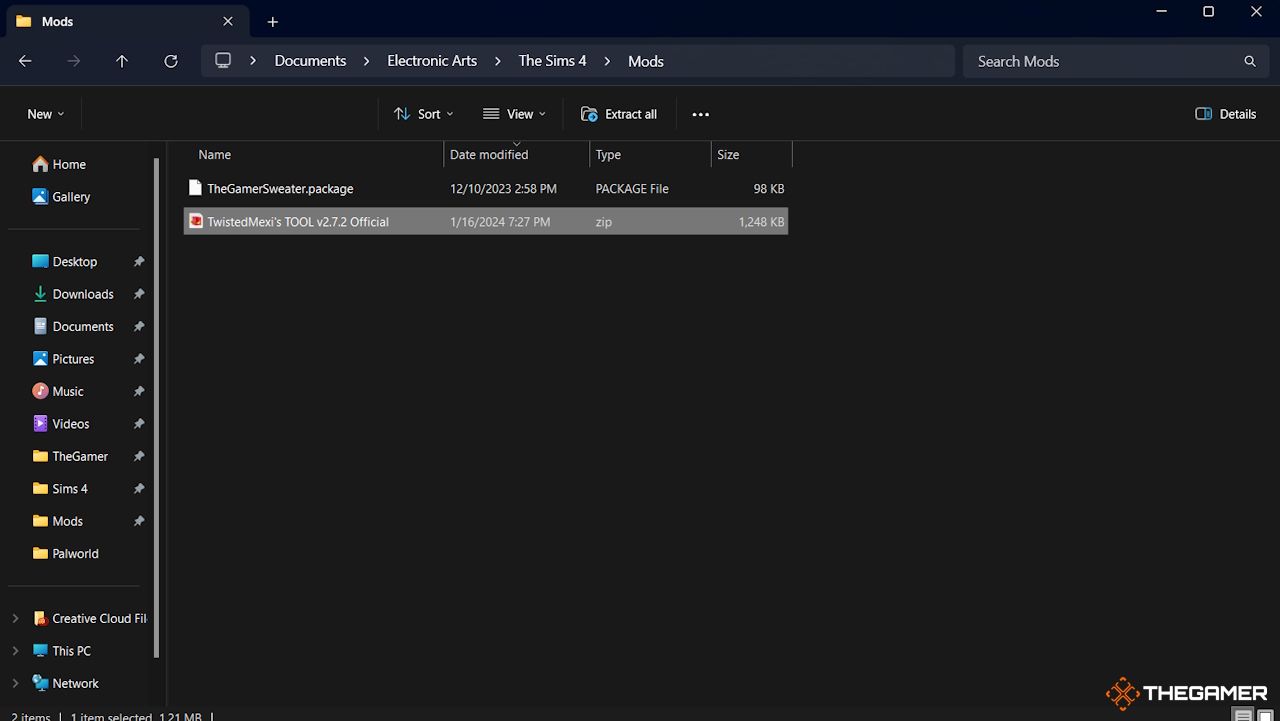Viewport: 1280px width, 721px height.
Task: Open Downloads in the sidebar
Action: [x=82, y=294]
